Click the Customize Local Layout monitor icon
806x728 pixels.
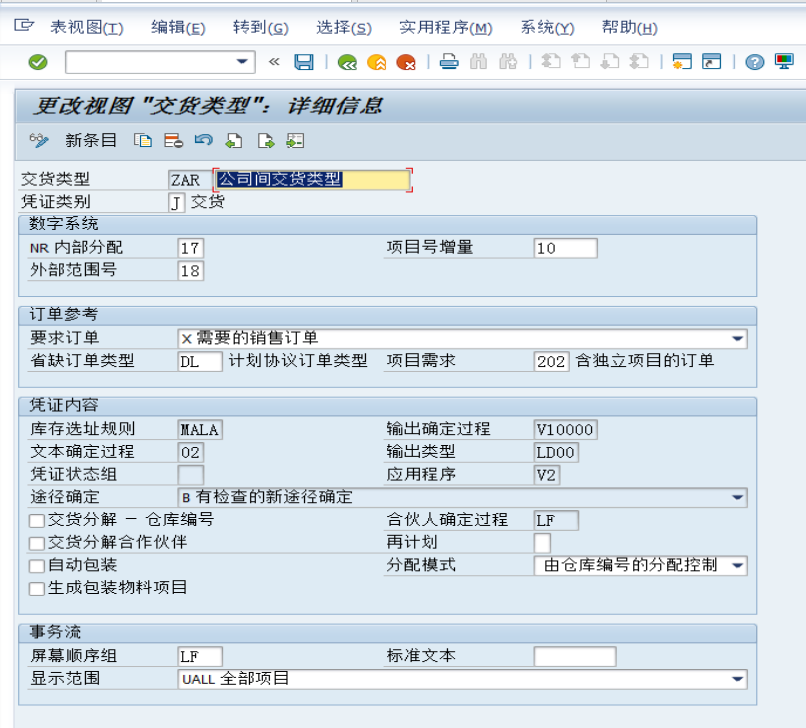click(784, 62)
